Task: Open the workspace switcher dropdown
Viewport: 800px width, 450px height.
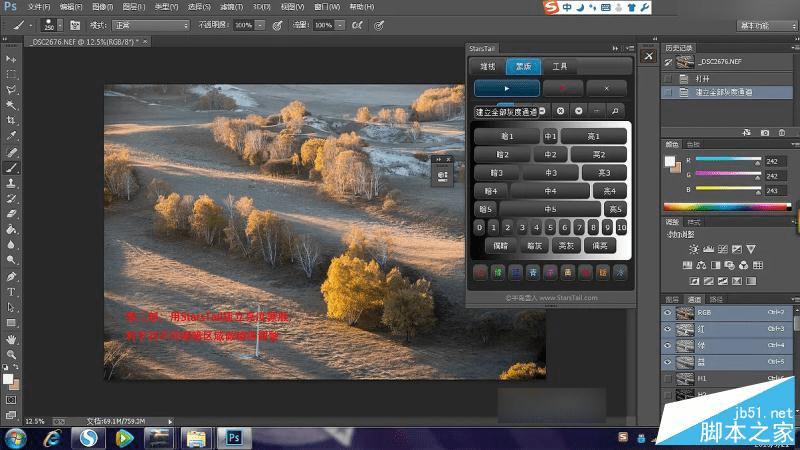Action: click(767, 26)
